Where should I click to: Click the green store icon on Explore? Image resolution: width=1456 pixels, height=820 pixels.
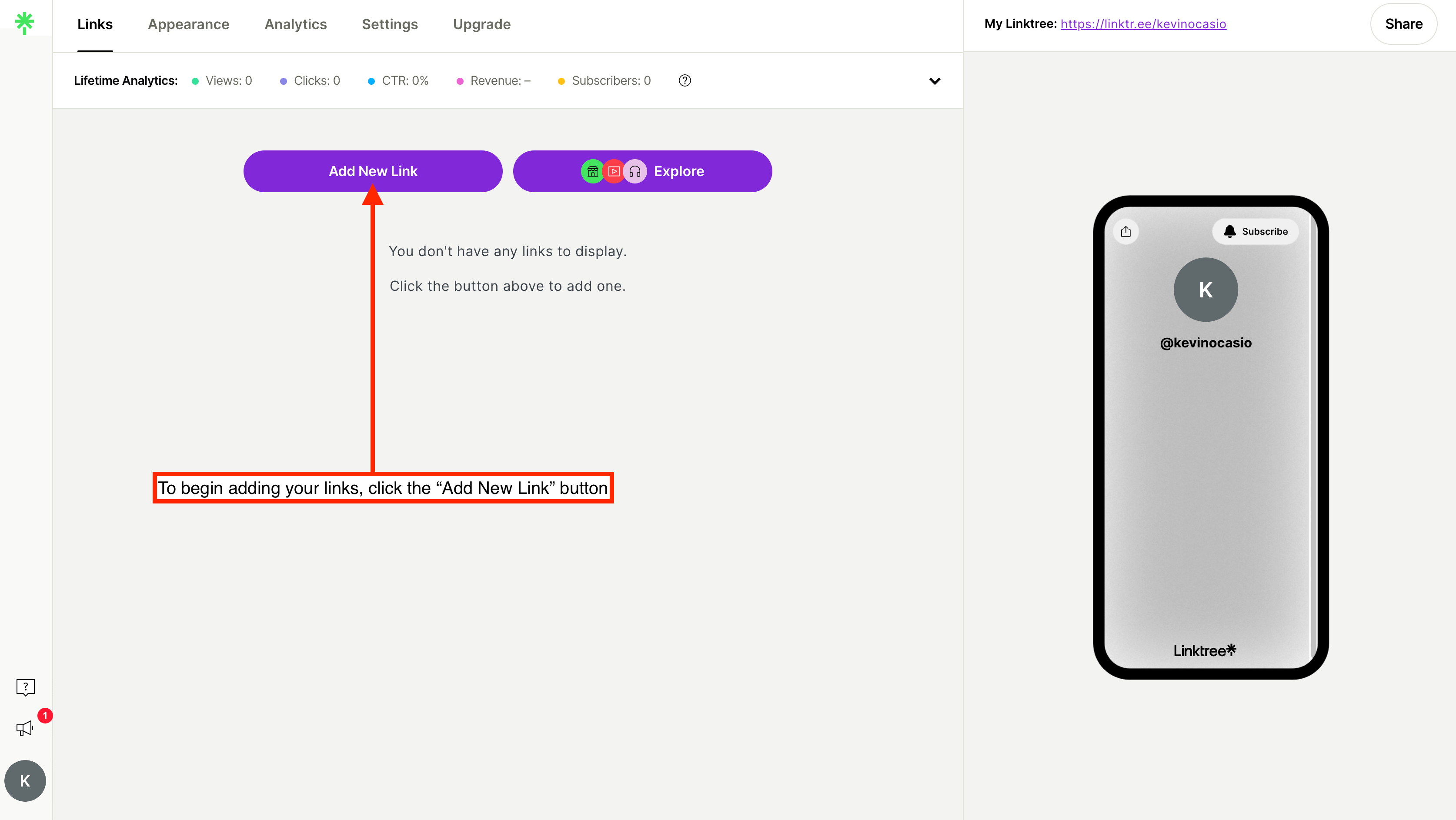tap(592, 171)
